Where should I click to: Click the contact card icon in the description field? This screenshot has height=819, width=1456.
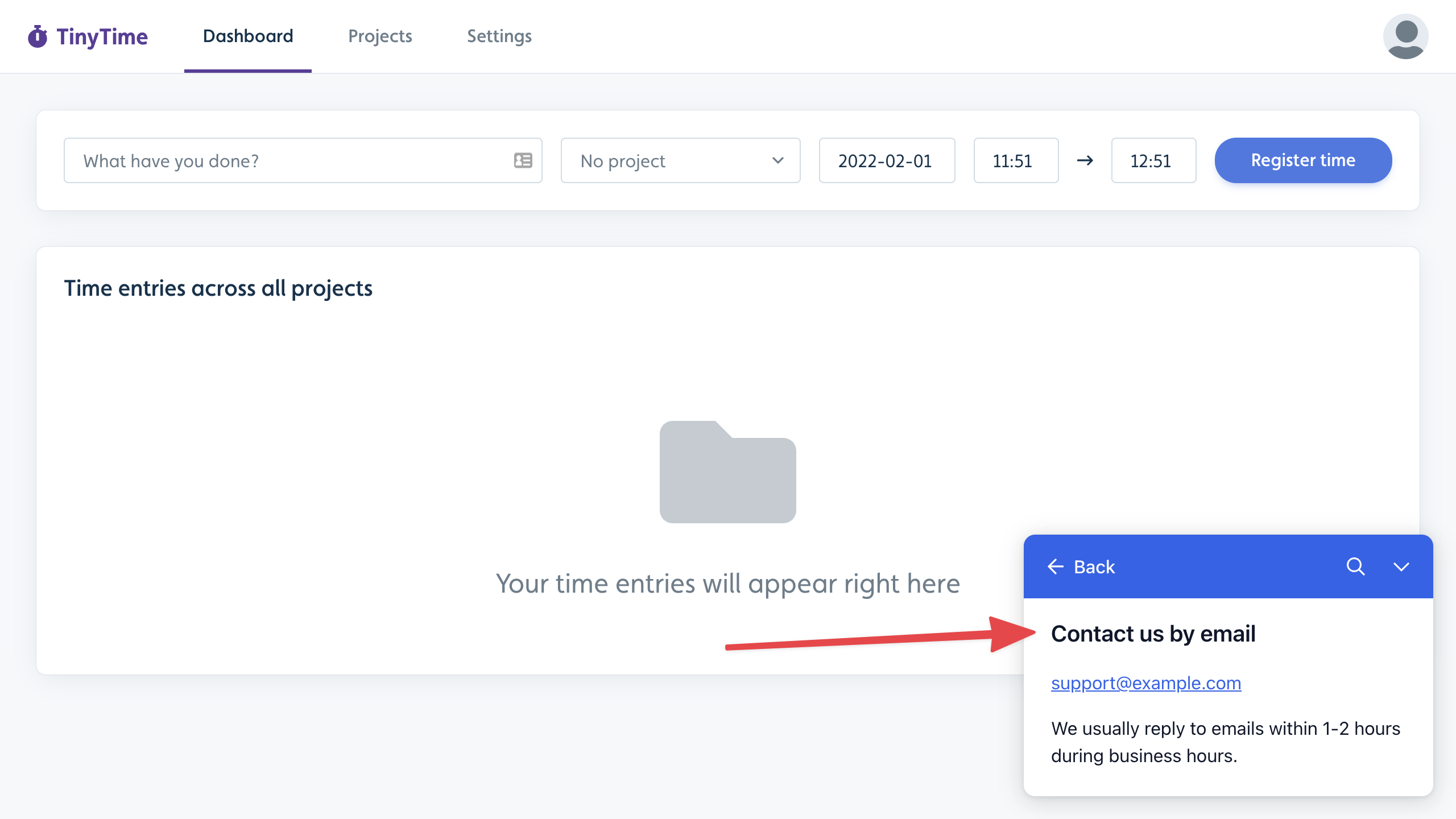click(x=523, y=160)
